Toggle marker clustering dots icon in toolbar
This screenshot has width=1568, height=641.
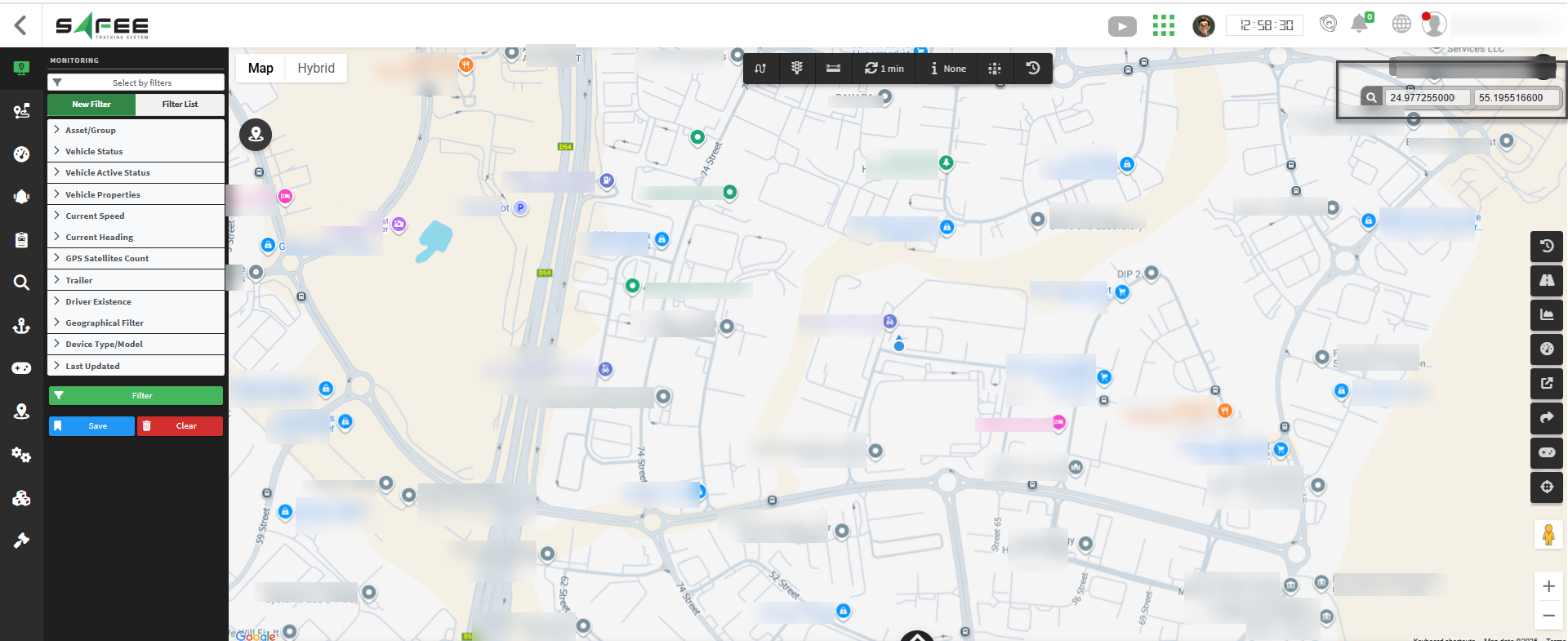994,69
